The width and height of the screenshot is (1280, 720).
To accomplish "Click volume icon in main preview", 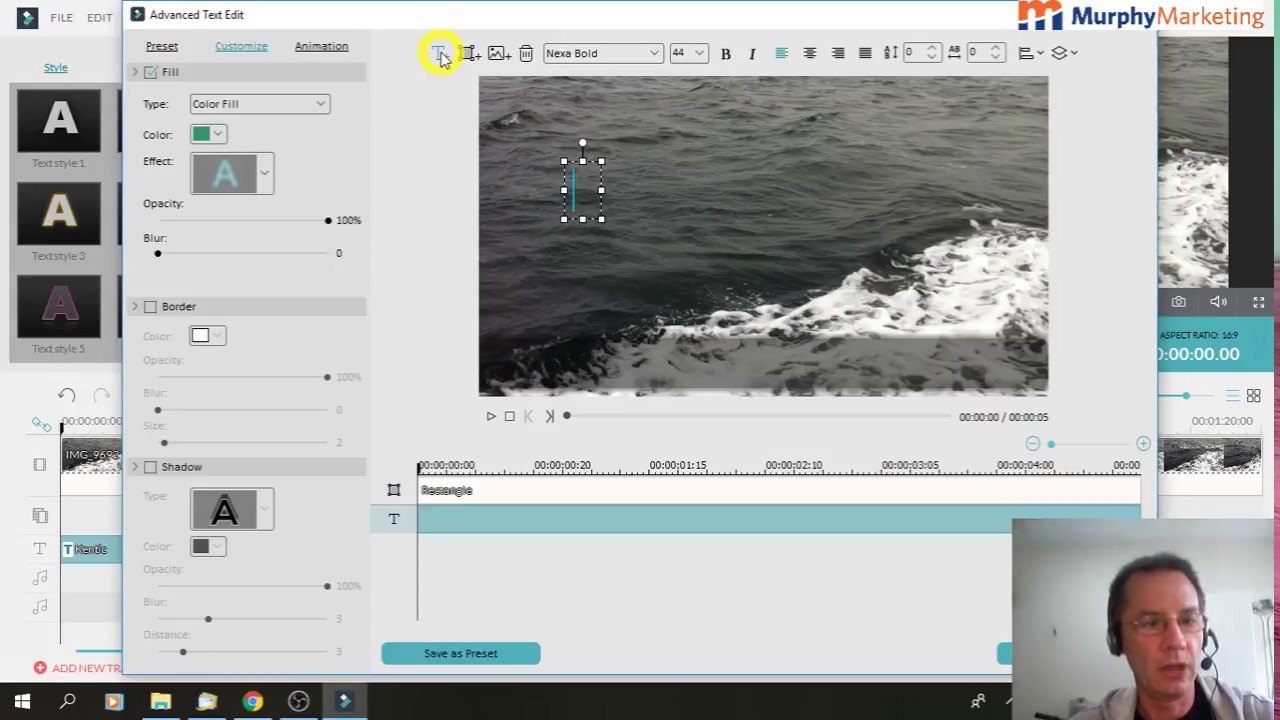I will (1218, 302).
